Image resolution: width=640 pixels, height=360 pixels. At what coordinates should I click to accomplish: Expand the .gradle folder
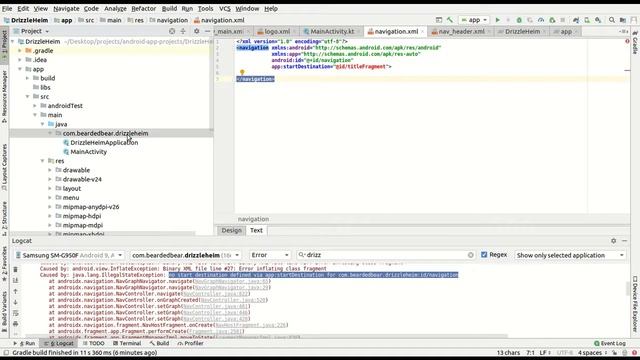[20, 51]
